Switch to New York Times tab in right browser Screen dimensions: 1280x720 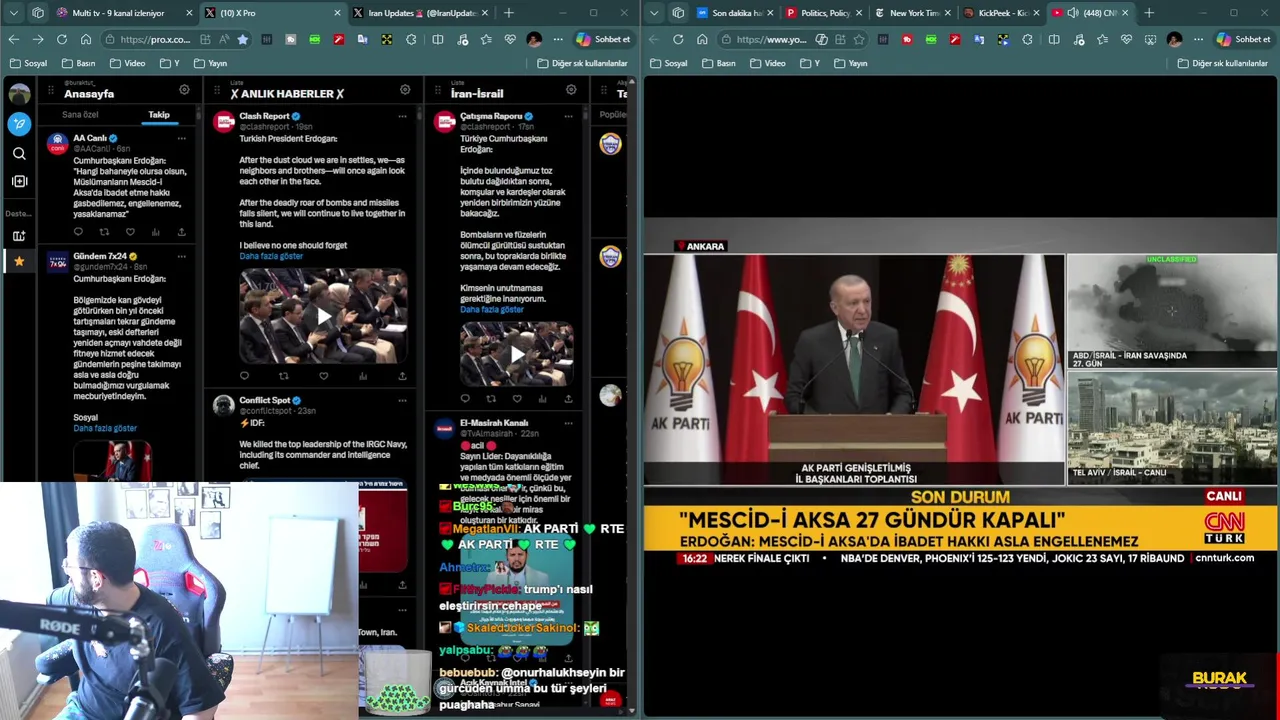(x=912, y=13)
